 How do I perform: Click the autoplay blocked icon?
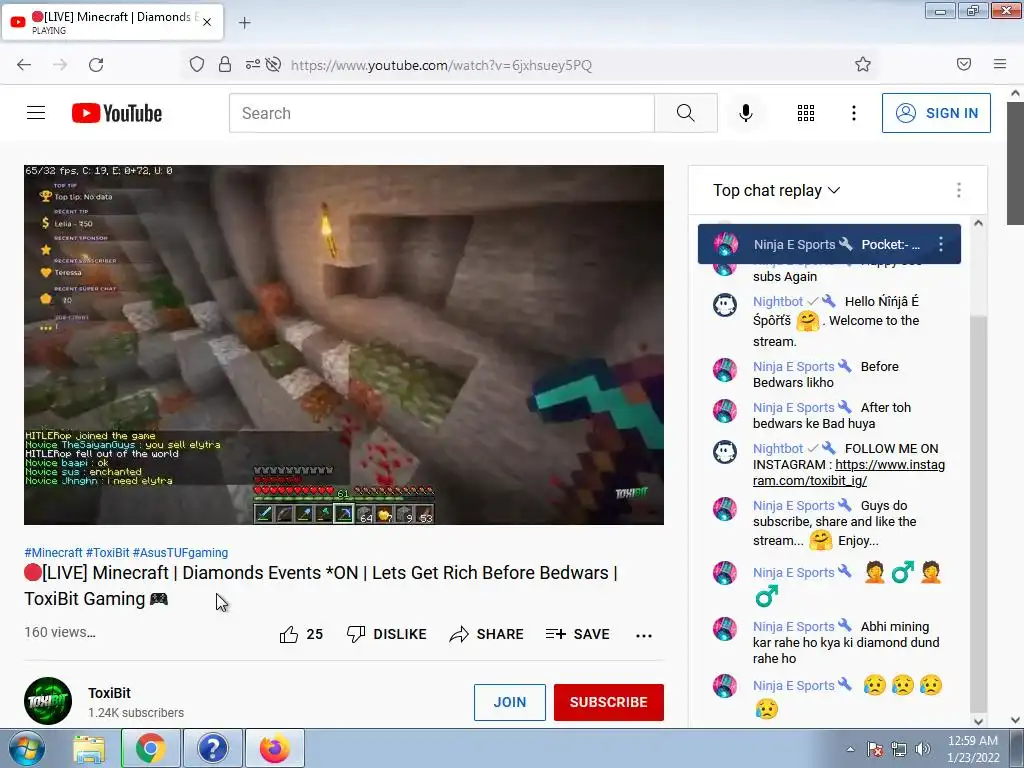tap(274, 64)
